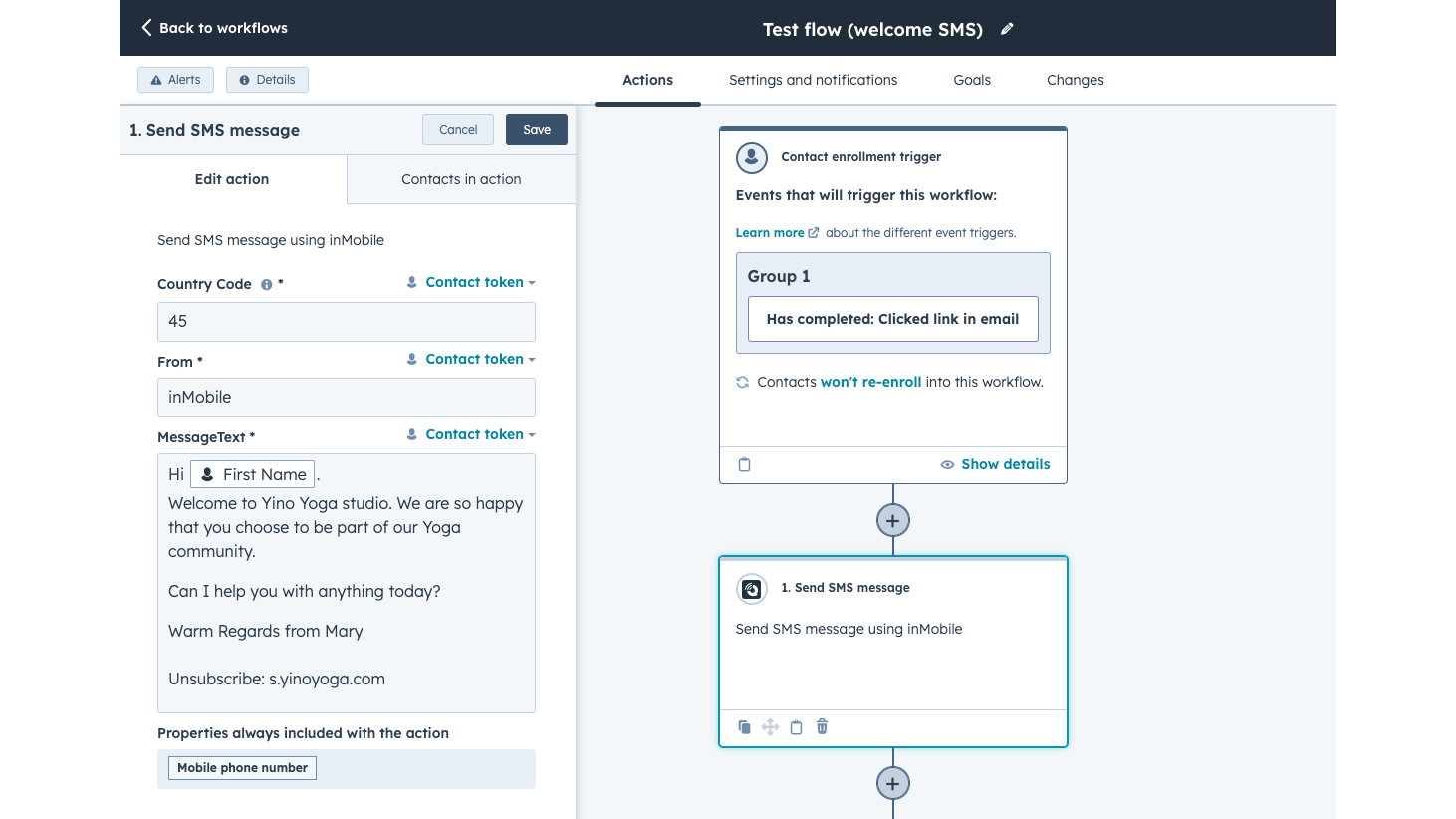Click the info icon next to Country Code

click(266, 284)
